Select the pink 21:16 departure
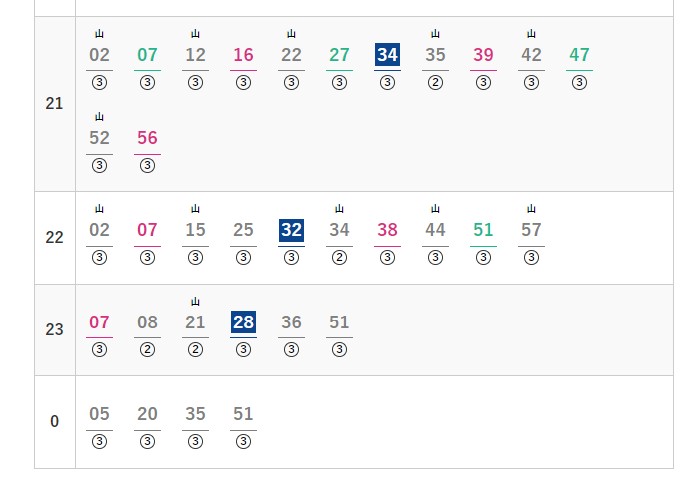This screenshot has height=481, width=700. pos(243,55)
